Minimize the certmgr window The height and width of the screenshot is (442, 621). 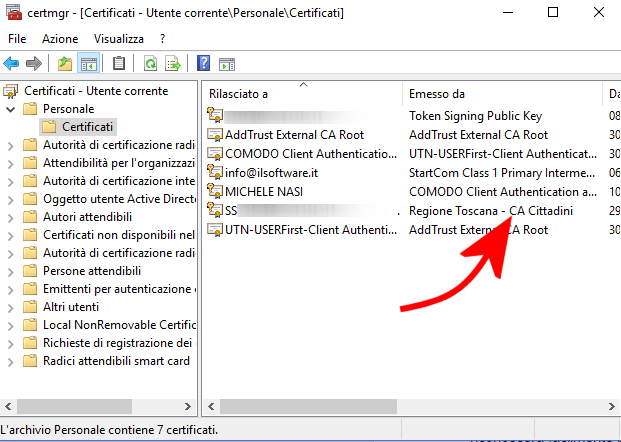click(508, 12)
